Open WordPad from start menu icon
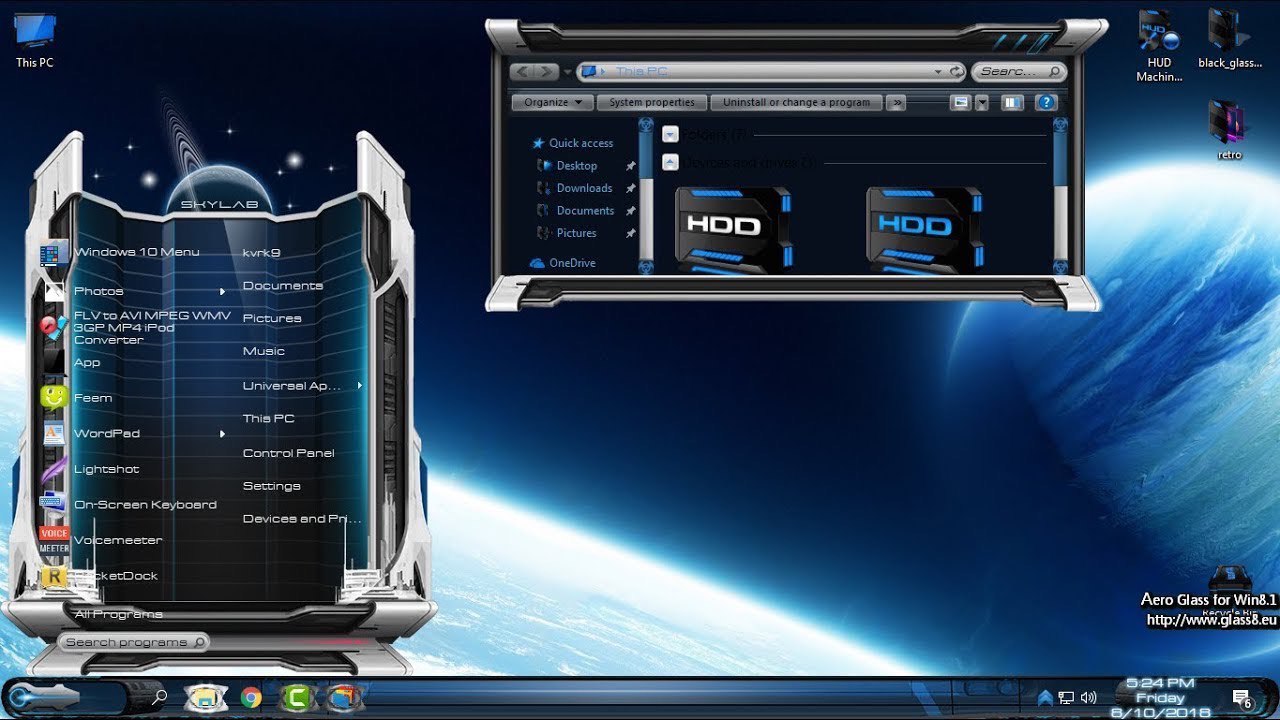 tap(54, 433)
